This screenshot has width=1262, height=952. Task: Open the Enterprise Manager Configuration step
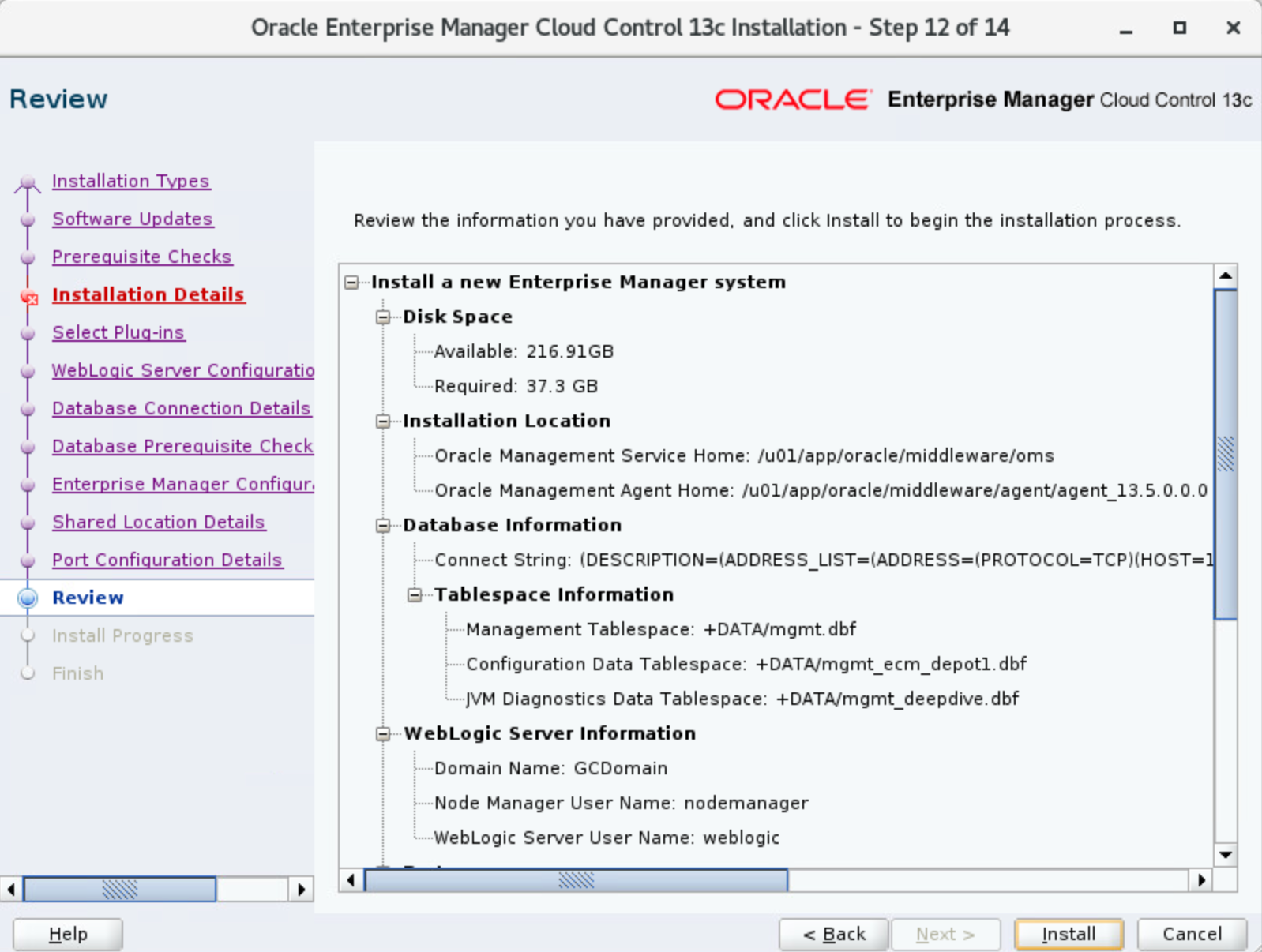[x=183, y=484]
